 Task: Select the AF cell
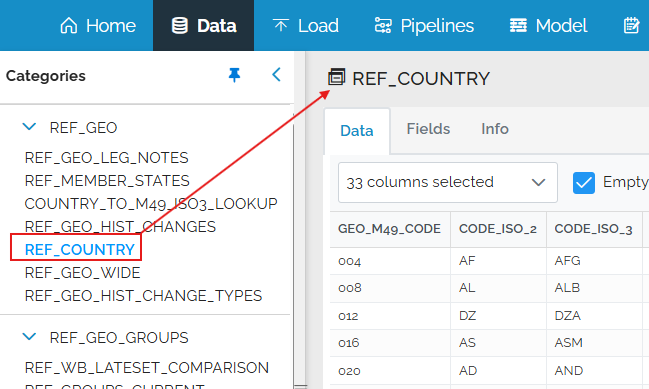point(498,261)
